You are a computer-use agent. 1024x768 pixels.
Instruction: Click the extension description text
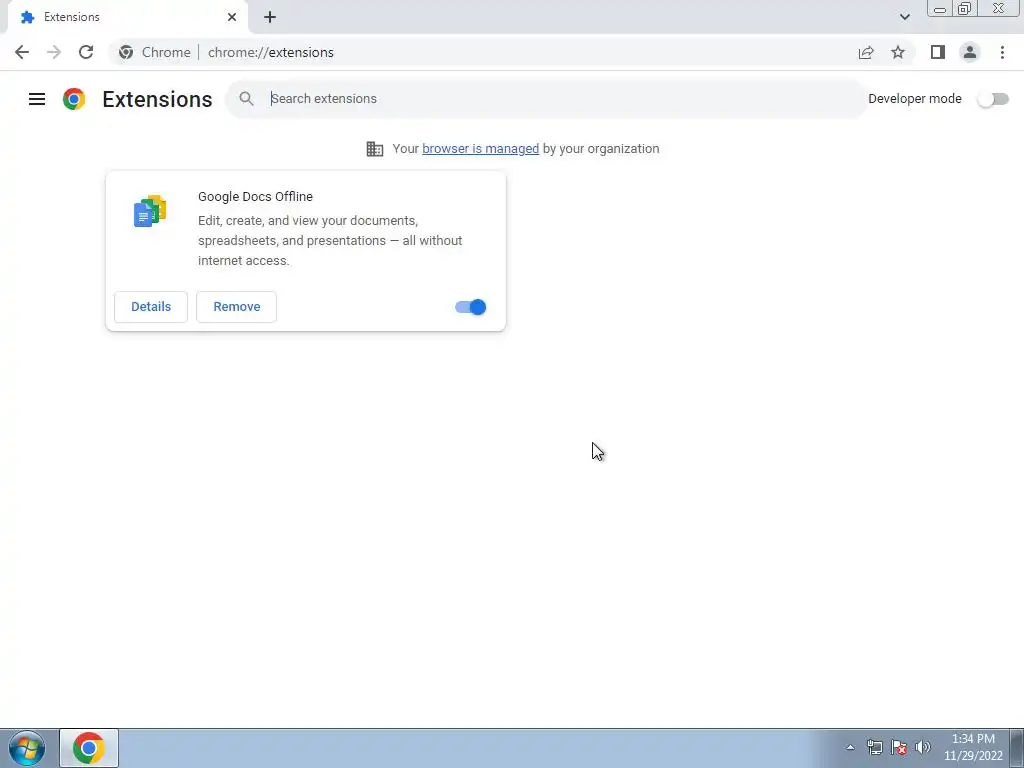[330, 240]
